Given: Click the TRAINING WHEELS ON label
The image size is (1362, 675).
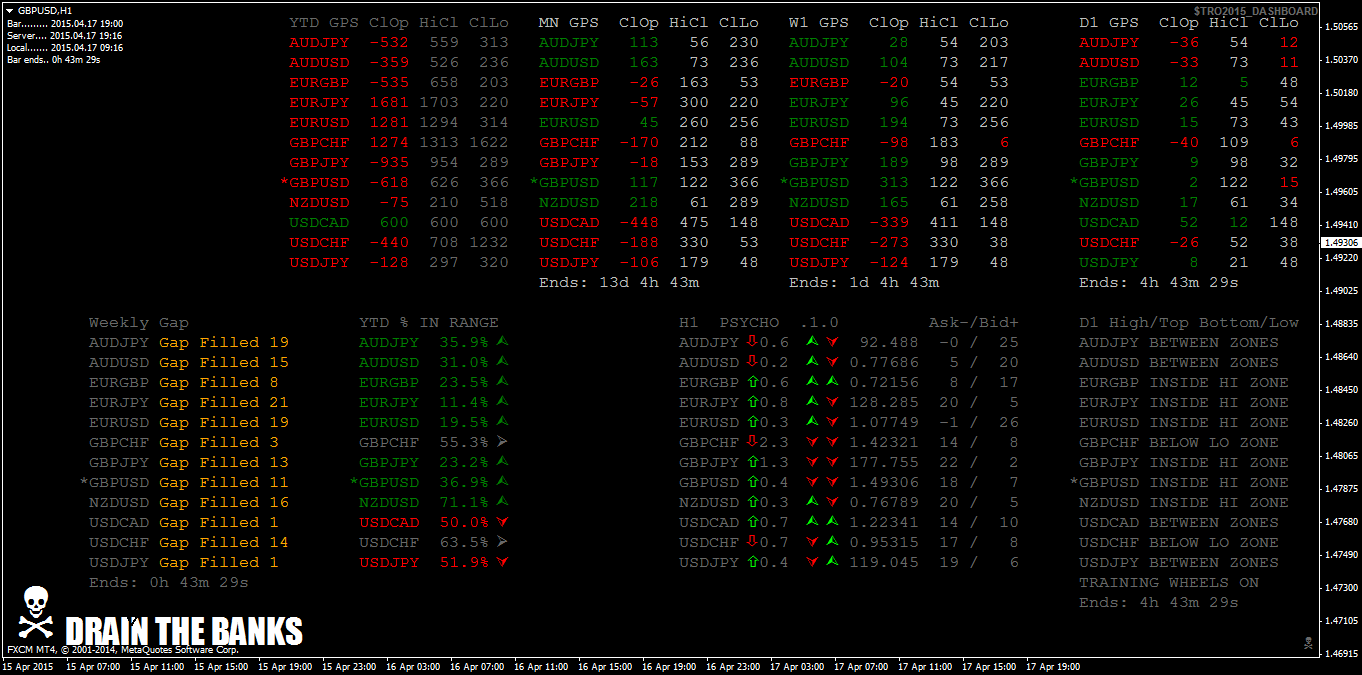Looking at the screenshot, I should point(1169,582).
